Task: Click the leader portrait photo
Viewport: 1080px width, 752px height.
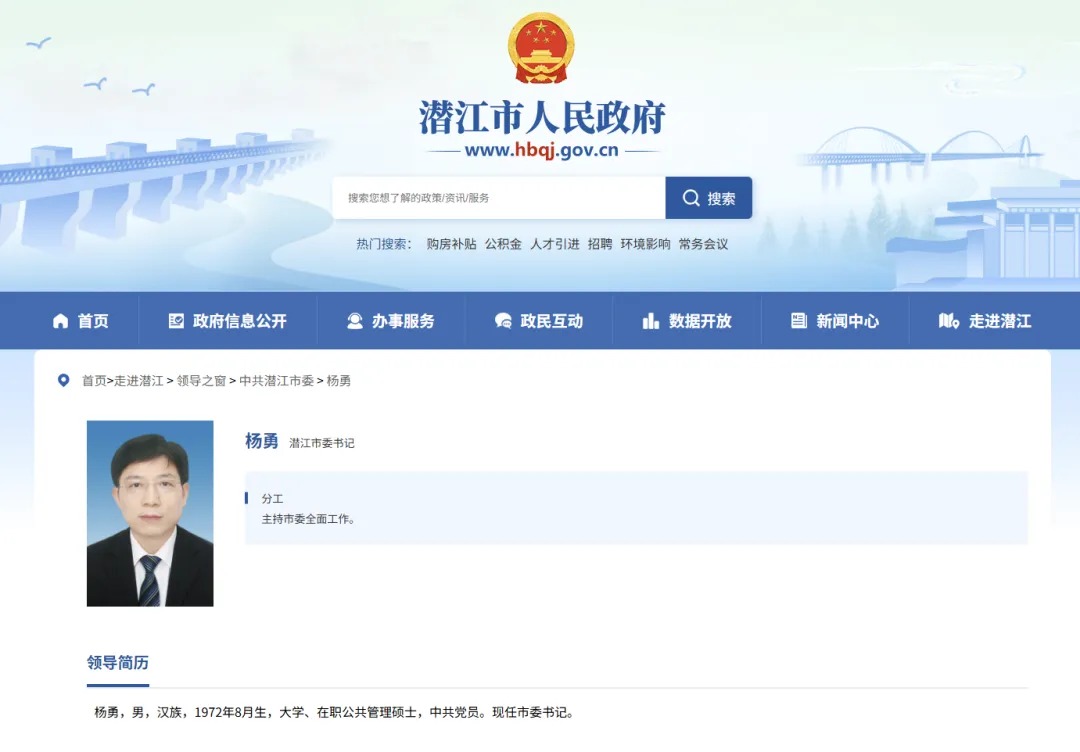Action: pyautogui.click(x=150, y=514)
